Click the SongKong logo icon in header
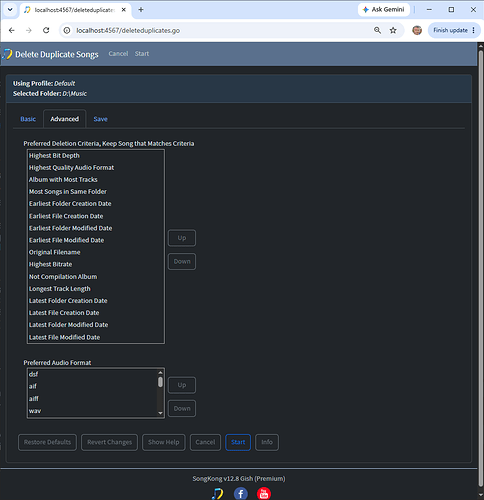 [7, 54]
